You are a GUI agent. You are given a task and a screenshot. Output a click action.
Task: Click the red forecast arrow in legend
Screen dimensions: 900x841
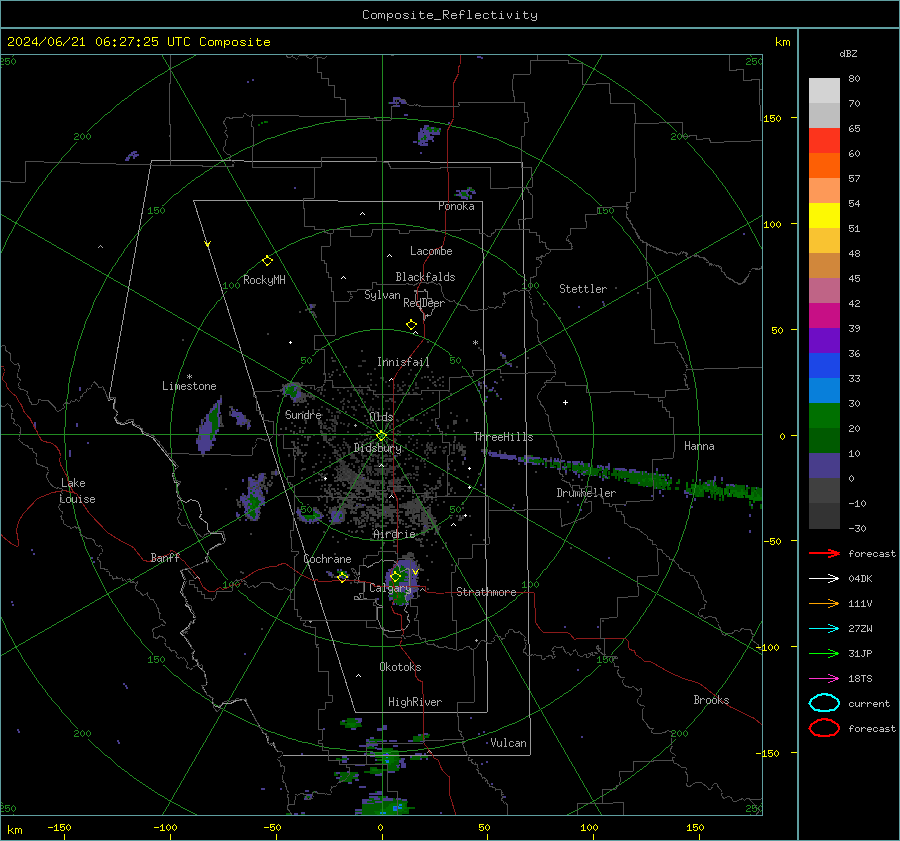824,553
